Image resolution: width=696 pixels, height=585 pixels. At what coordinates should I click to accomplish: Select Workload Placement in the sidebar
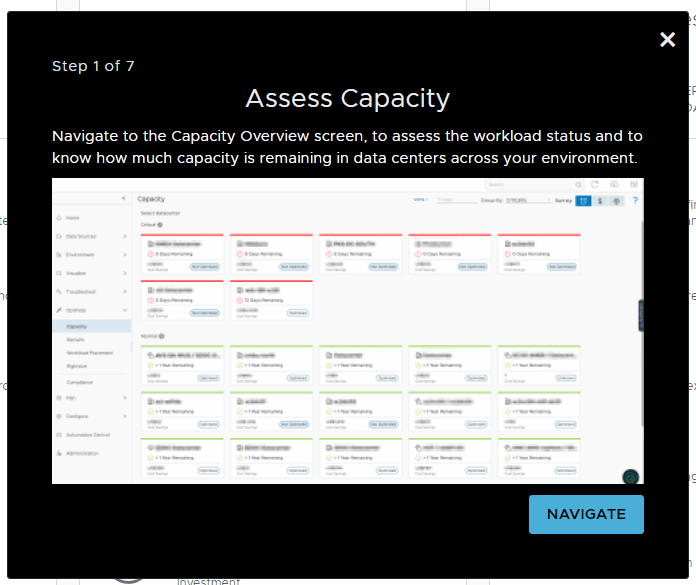[x=90, y=353]
